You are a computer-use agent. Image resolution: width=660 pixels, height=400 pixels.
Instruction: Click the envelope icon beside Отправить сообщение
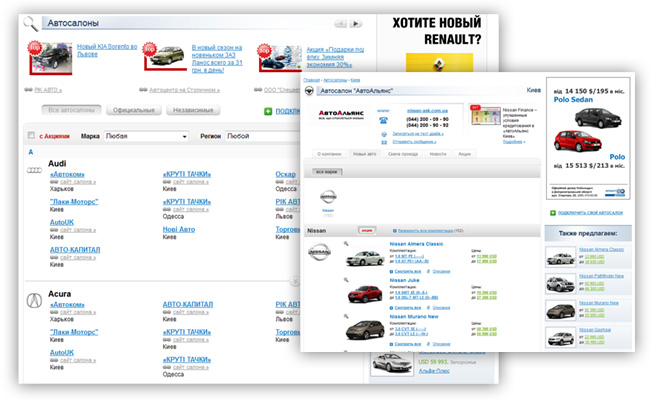pyautogui.click(x=384, y=142)
